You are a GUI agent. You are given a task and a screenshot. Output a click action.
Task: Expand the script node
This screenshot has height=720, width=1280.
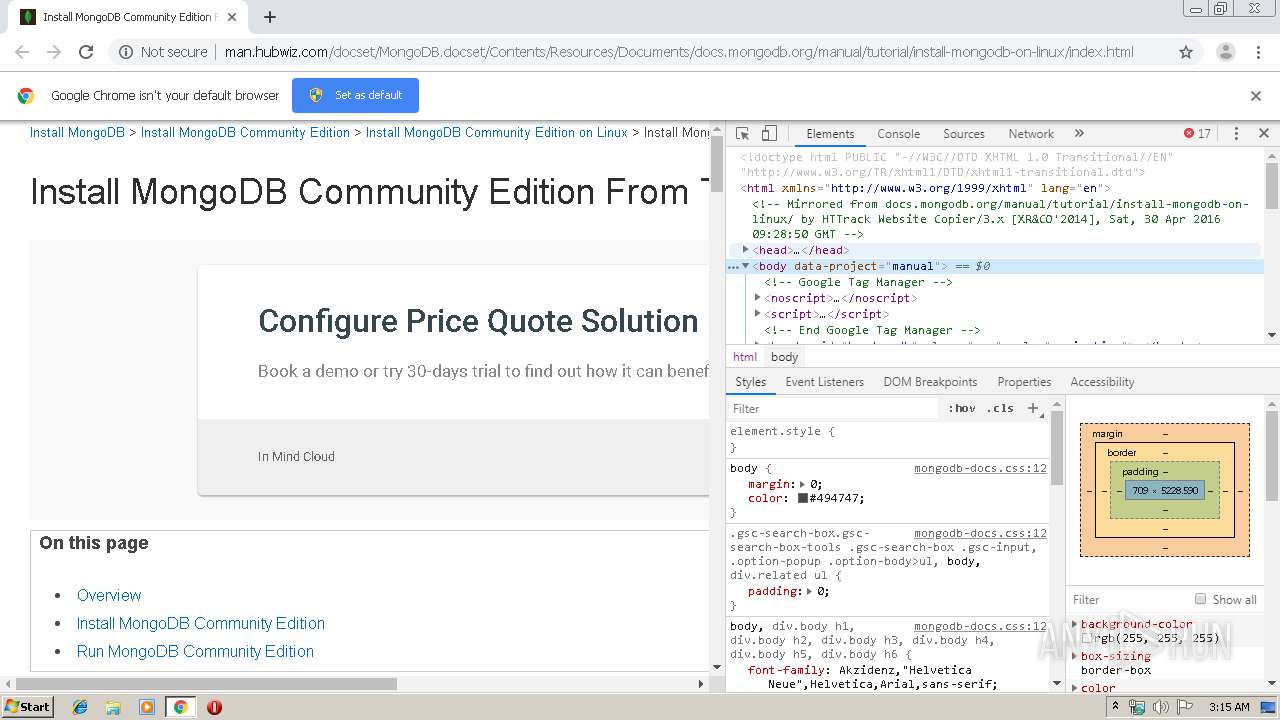point(758,314)
